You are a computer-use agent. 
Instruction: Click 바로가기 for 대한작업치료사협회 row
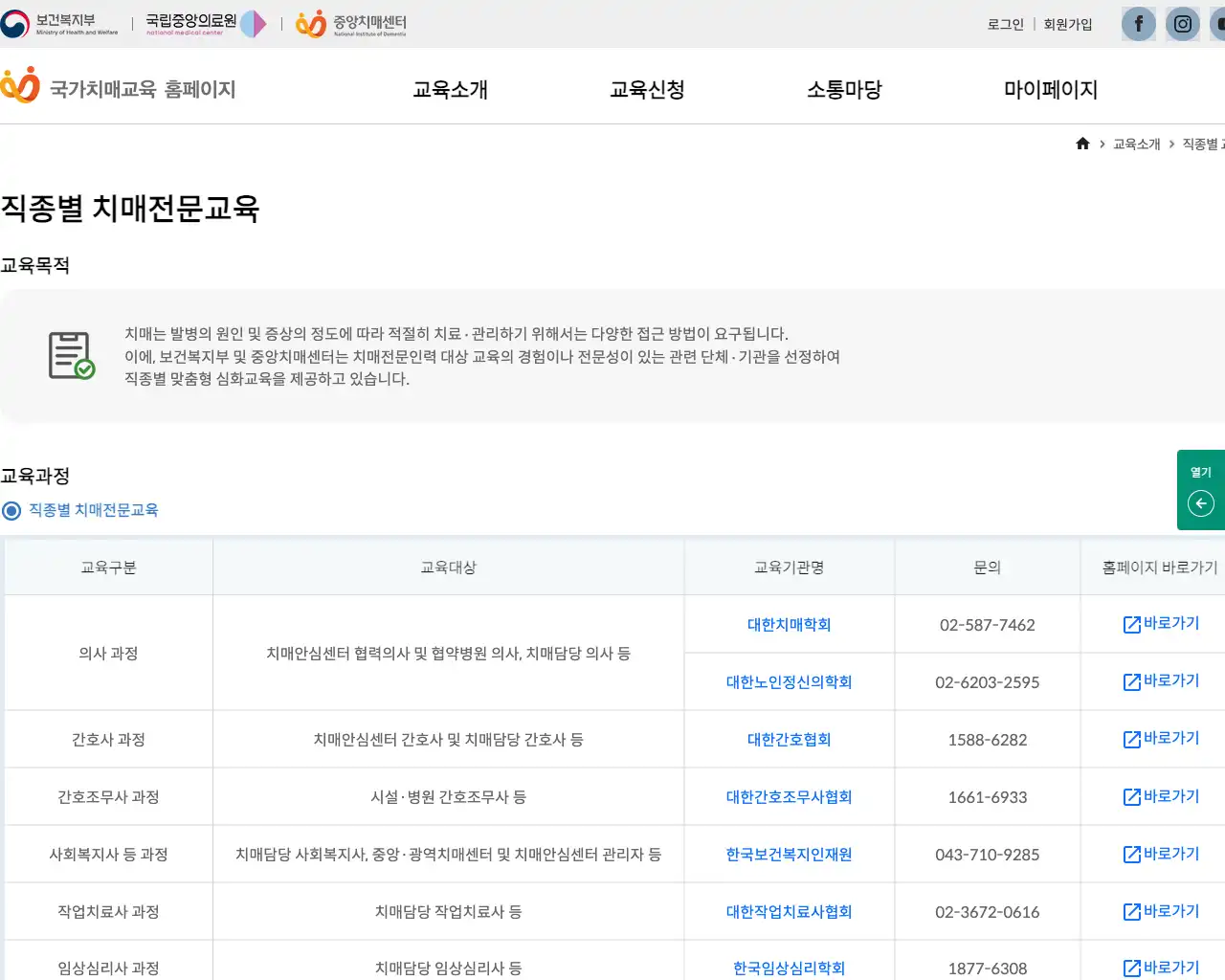click(x=1161, y=911)
